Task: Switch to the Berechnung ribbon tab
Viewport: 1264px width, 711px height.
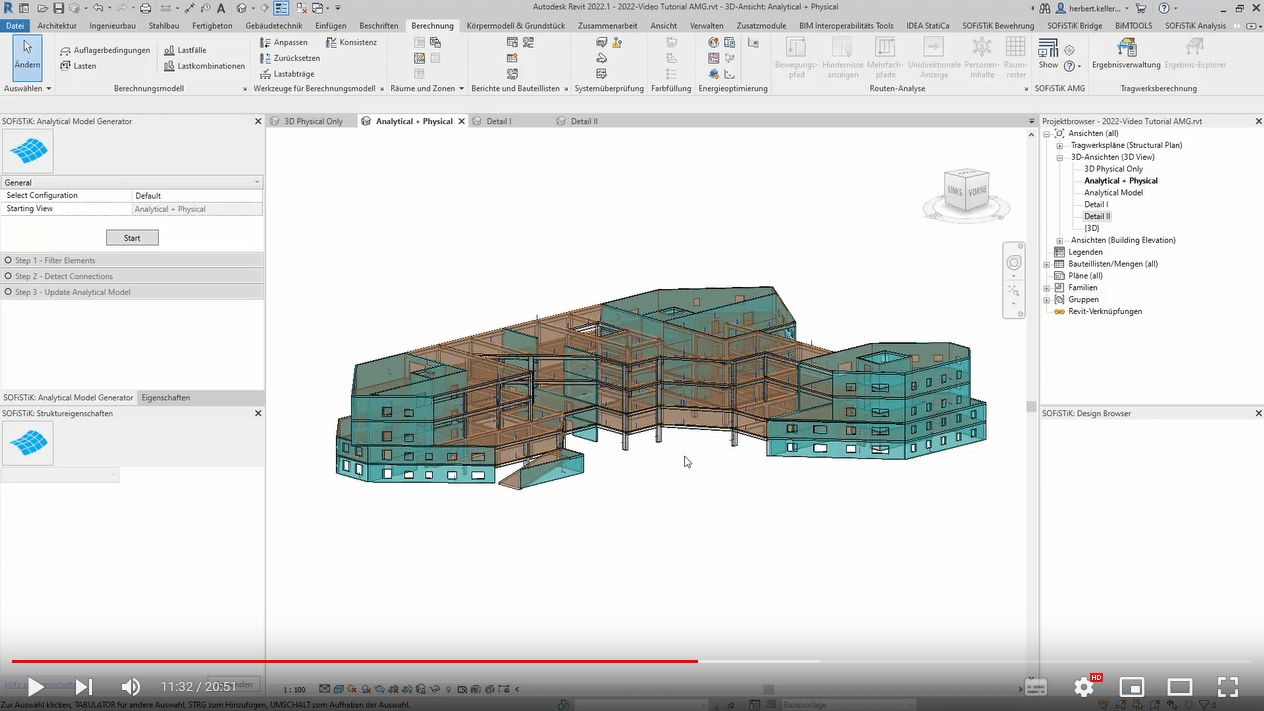Action: (432, 25)
